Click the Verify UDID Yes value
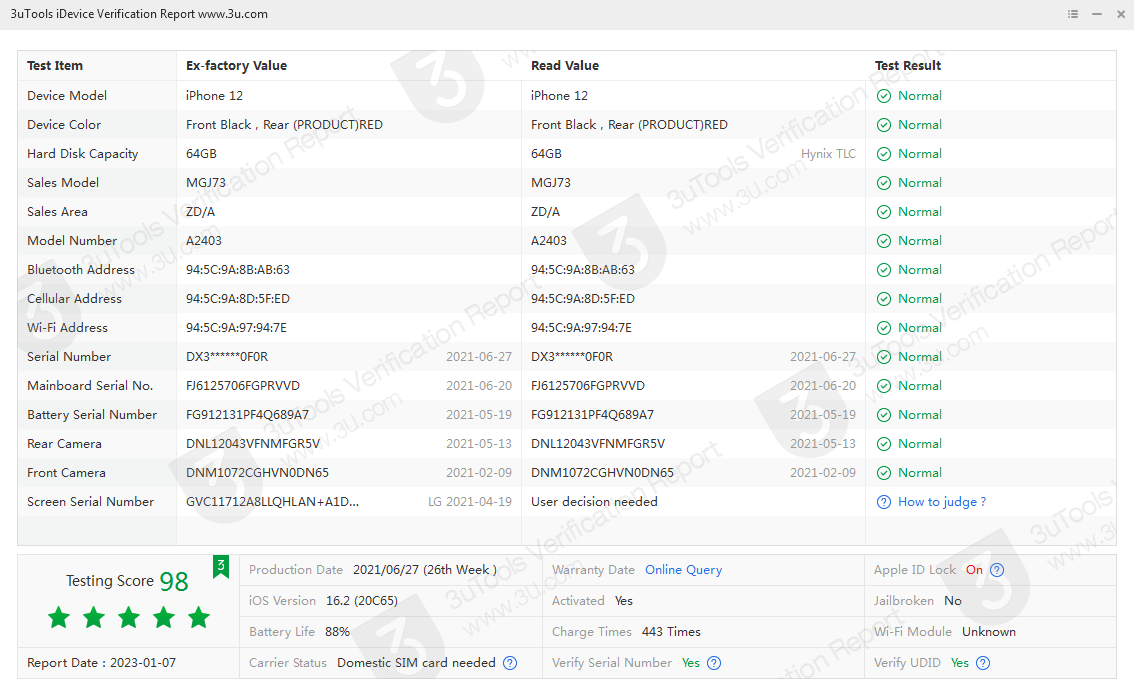The height and width of the screenshot is (686, 1134). 960,663
